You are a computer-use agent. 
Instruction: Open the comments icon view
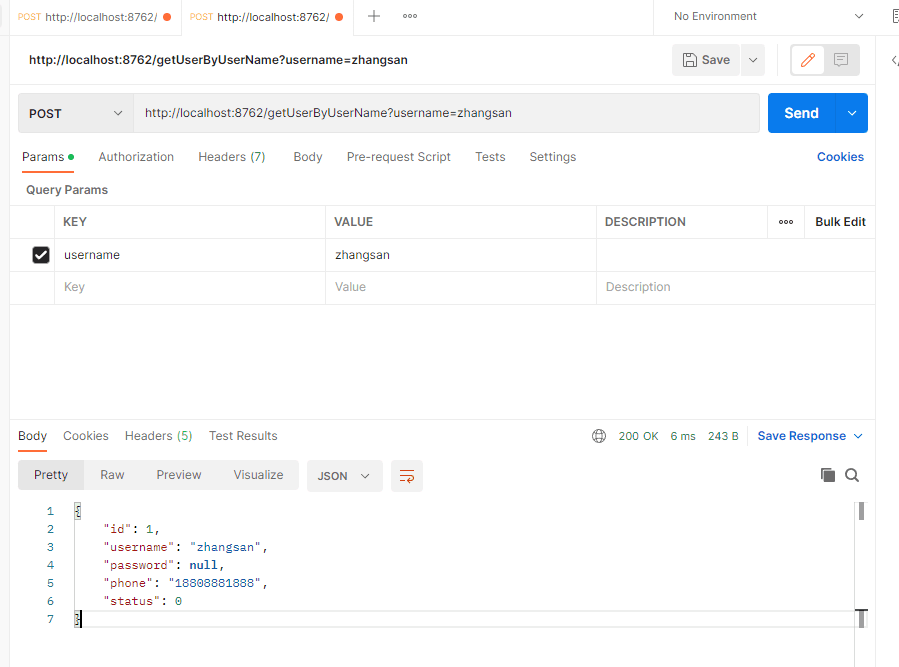(841, 60)
